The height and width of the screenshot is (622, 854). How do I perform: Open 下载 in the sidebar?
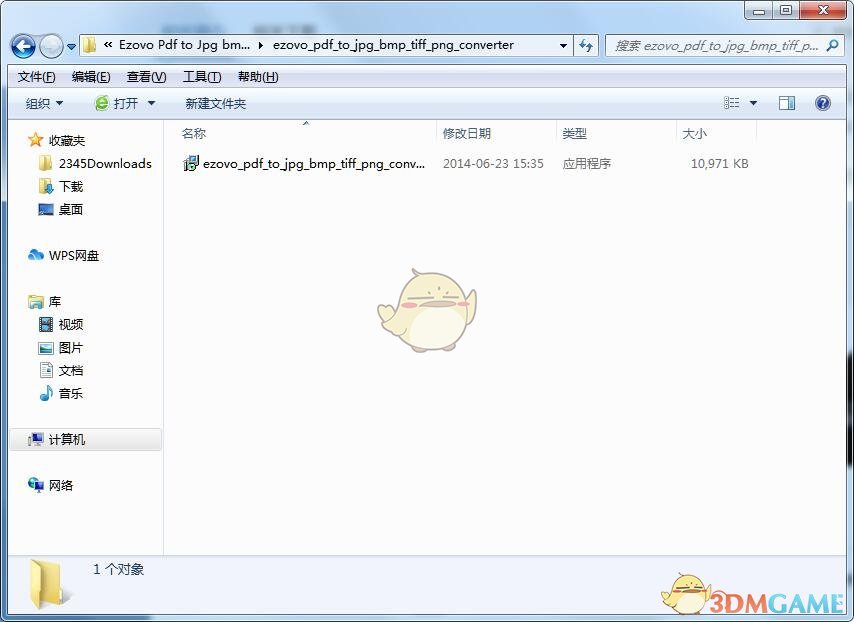coord(71,187)
